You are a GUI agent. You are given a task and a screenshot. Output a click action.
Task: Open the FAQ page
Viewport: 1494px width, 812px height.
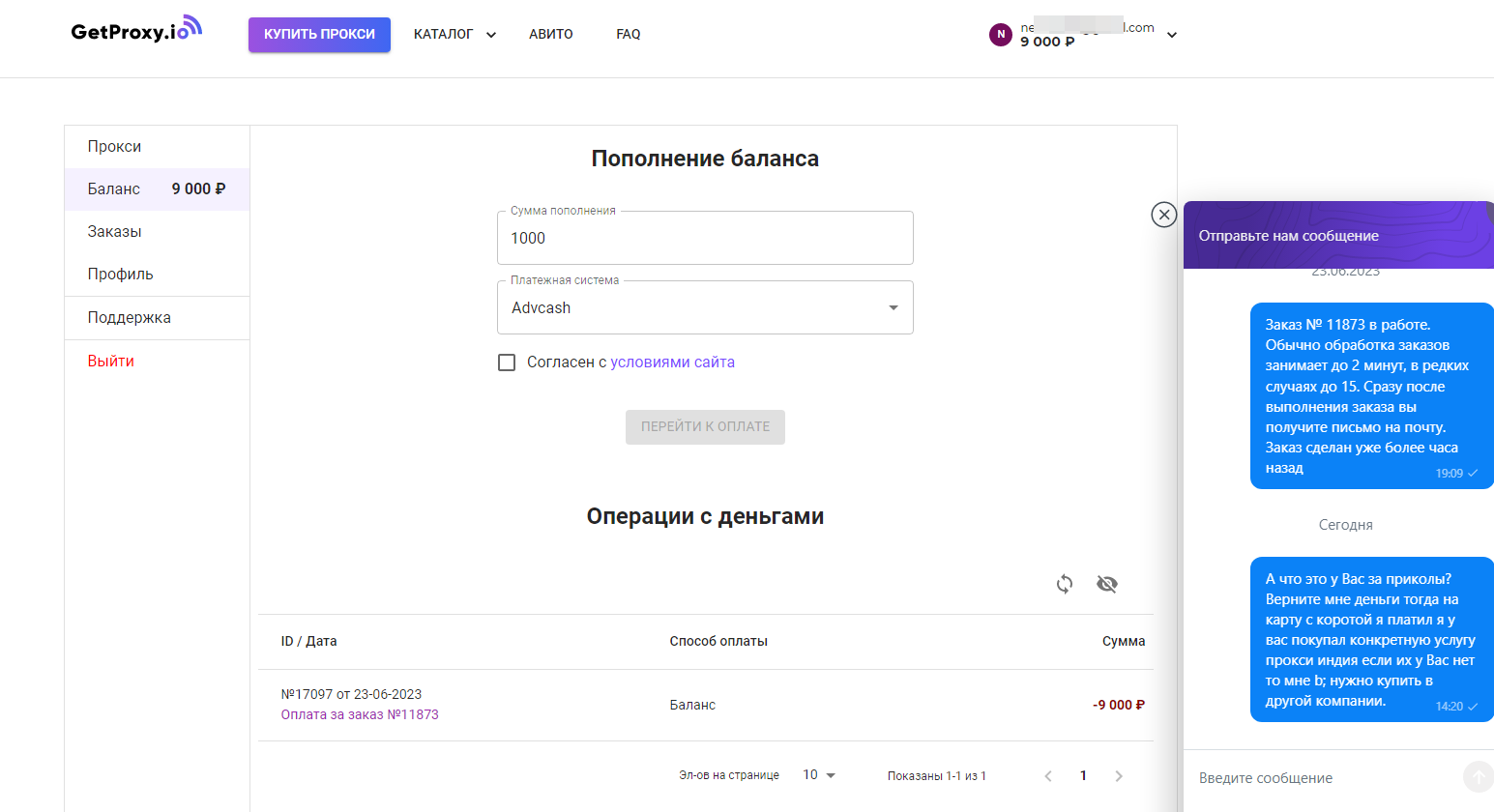(629, 34)
